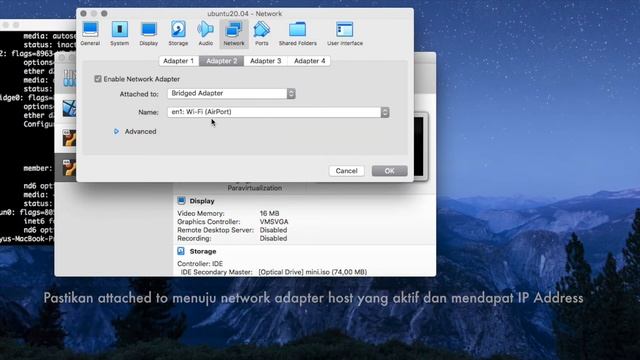
Task: Open the Display settings section
Action: tap(149, 33)
